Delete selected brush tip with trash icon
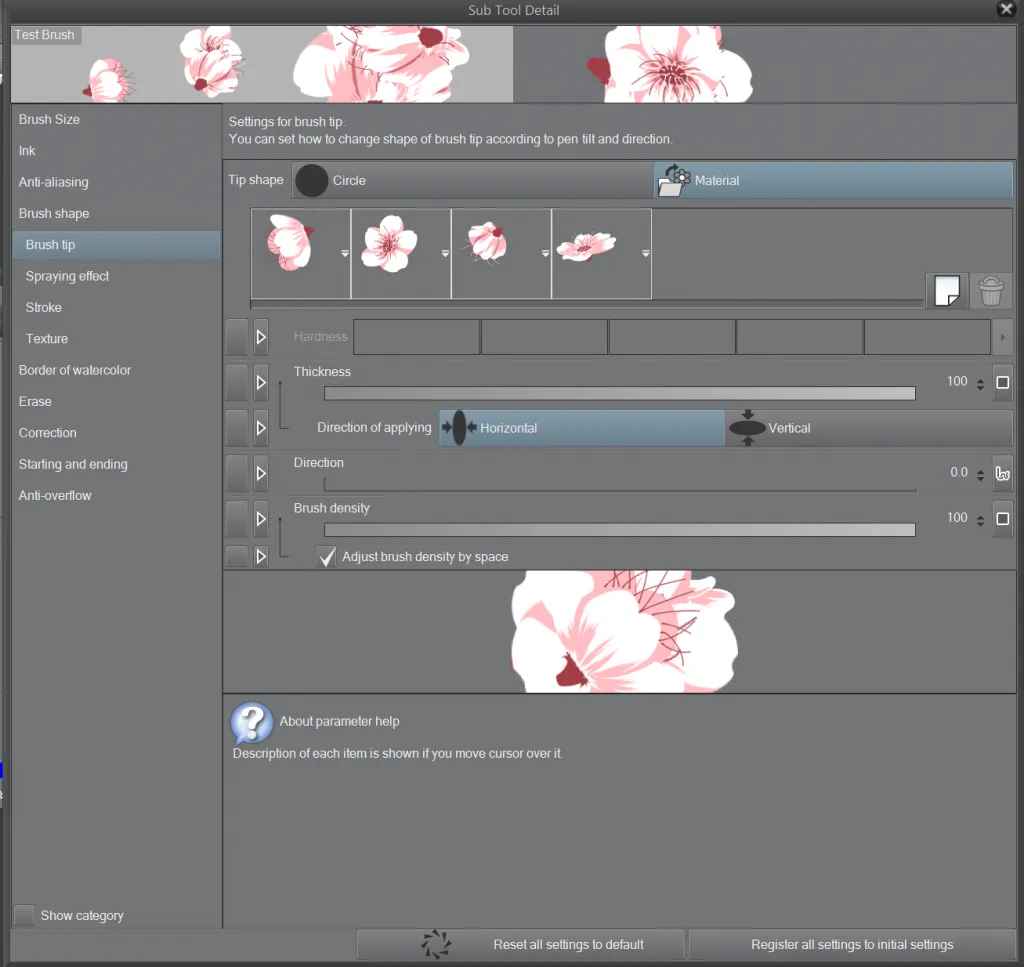The height and width of the screenshot is (967, 1024). [990, 290]
